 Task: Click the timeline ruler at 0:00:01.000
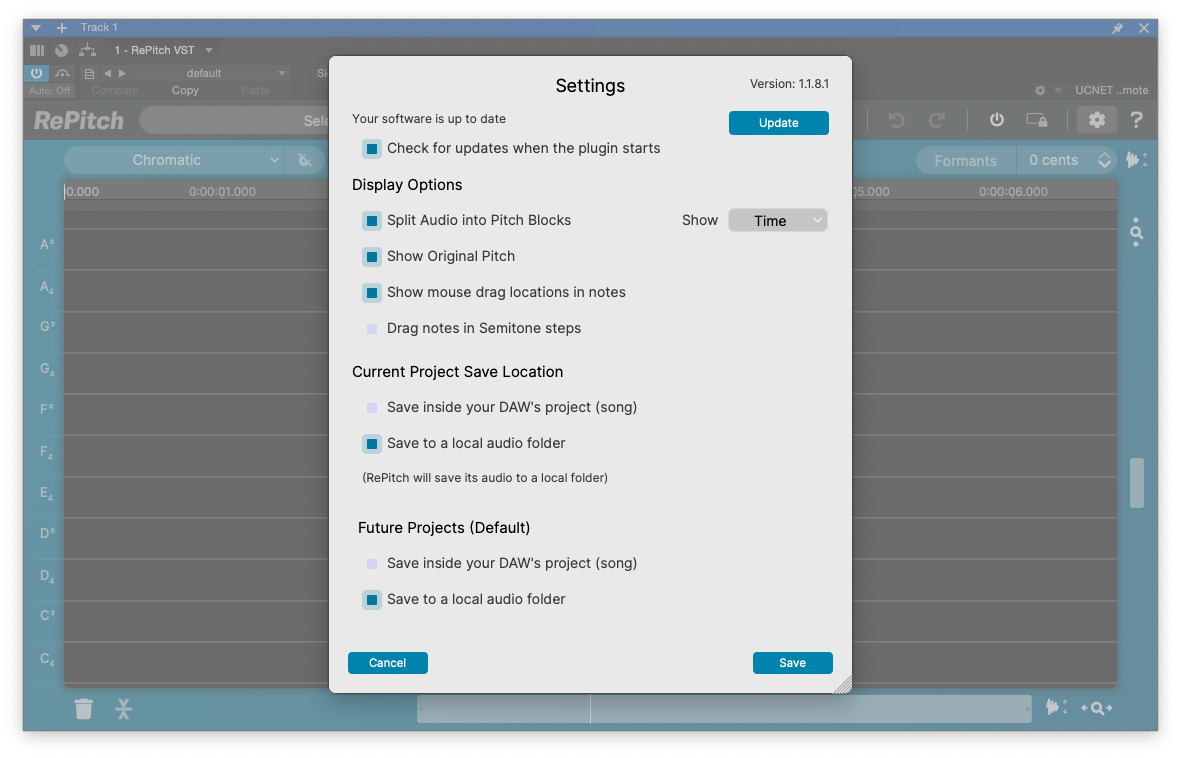(222, 191)
